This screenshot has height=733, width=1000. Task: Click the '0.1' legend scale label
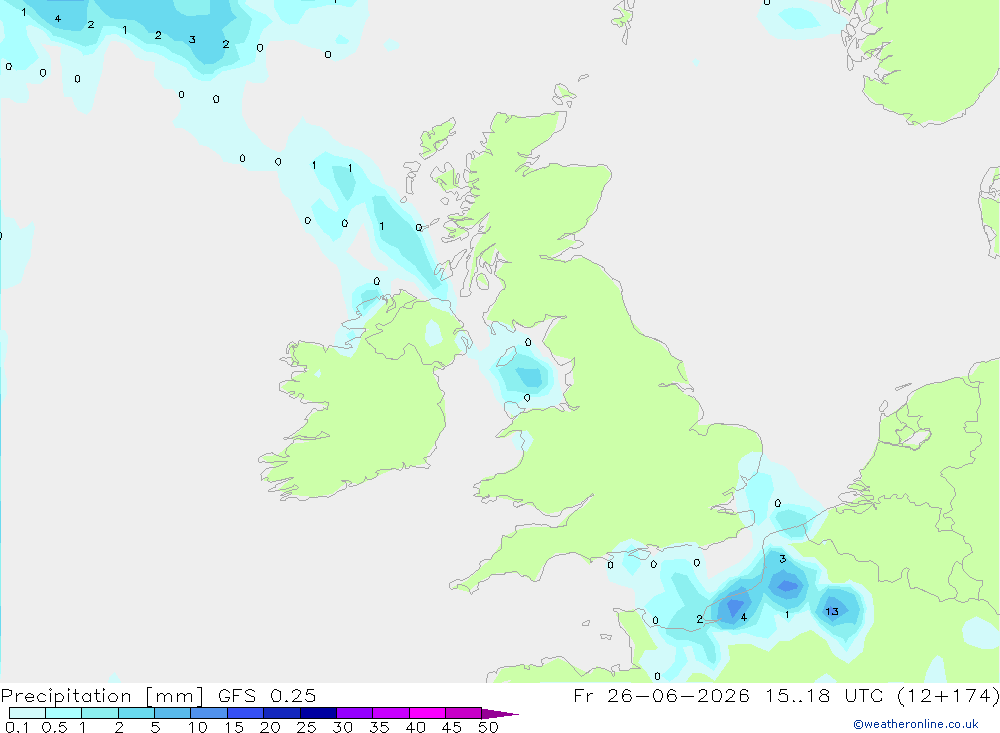[x=17, y=727]
